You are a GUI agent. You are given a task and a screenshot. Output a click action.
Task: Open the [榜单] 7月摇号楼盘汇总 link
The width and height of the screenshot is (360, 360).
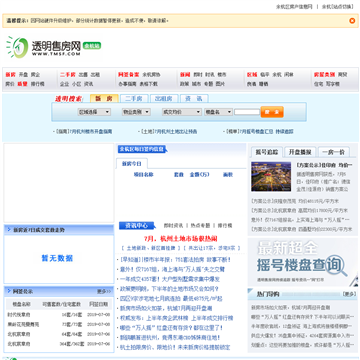(259, 132)
